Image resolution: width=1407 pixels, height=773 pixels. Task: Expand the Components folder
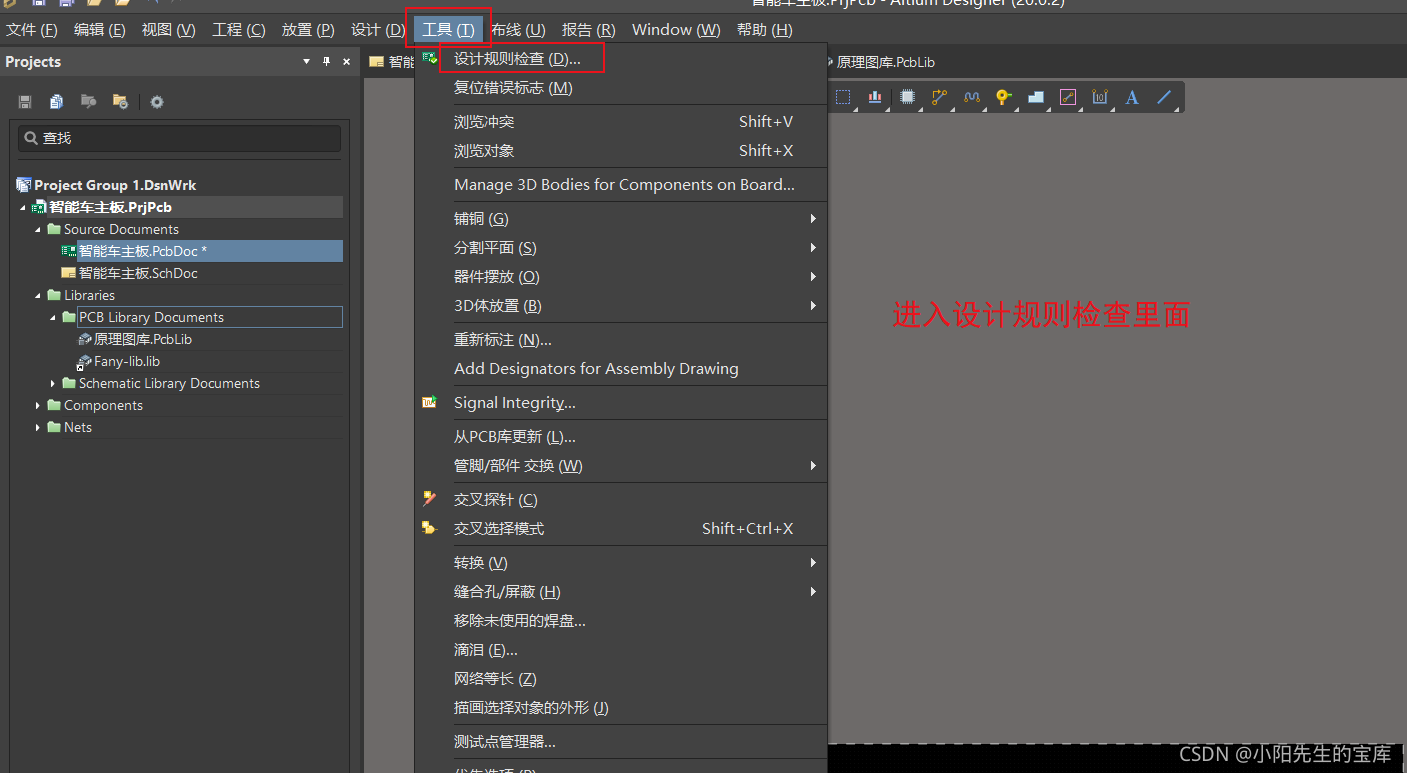click(38, 405)
